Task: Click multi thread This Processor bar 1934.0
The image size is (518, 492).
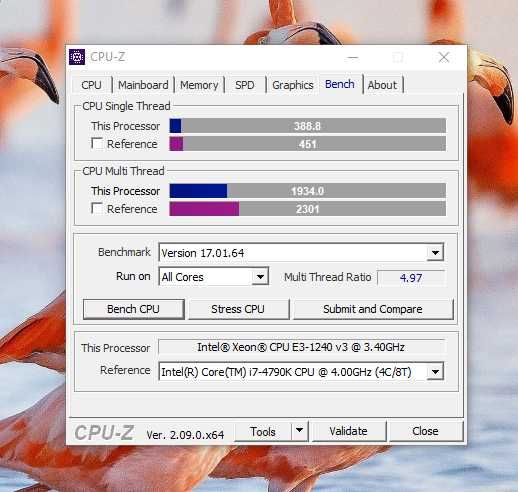Action: (x=307, y=191)
